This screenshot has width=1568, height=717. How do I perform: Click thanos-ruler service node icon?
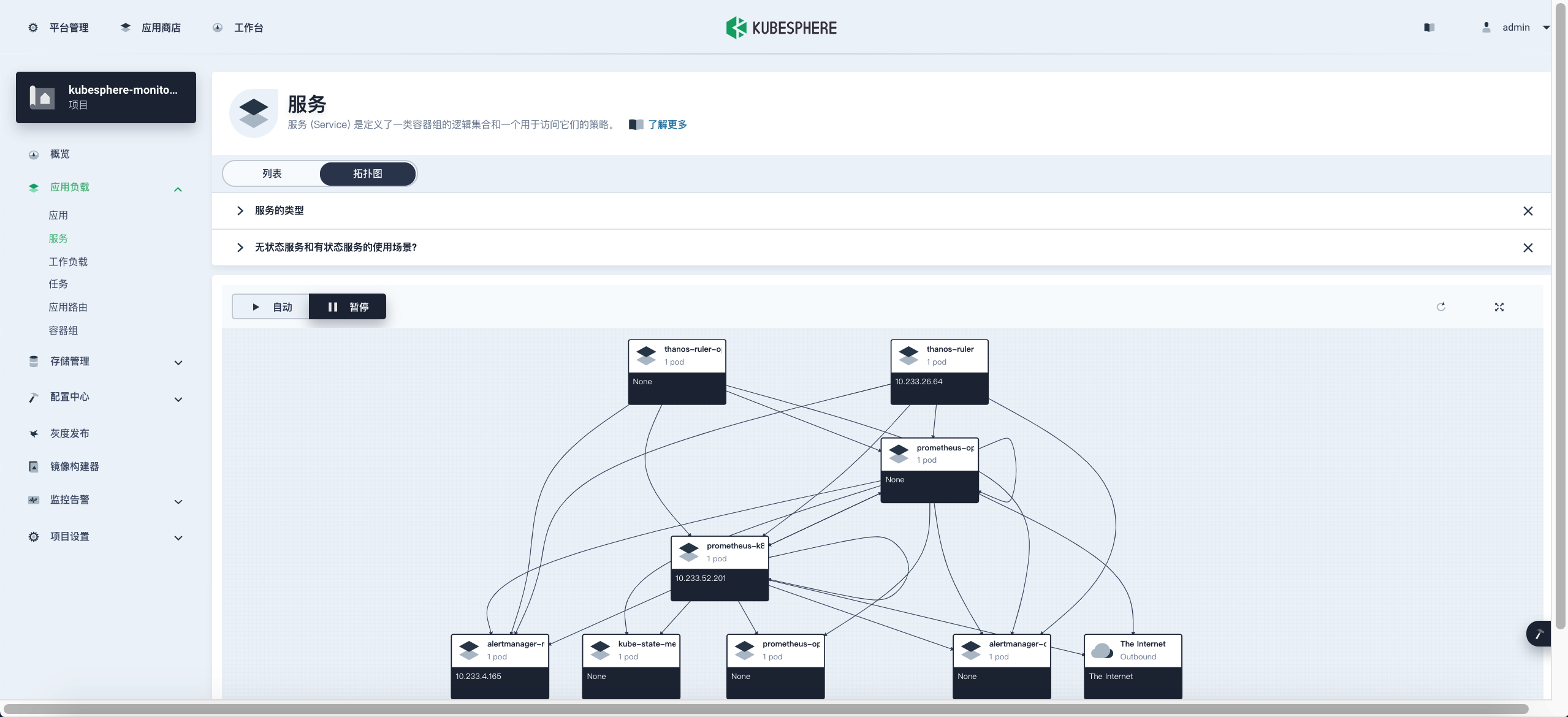tap(908, 355)
